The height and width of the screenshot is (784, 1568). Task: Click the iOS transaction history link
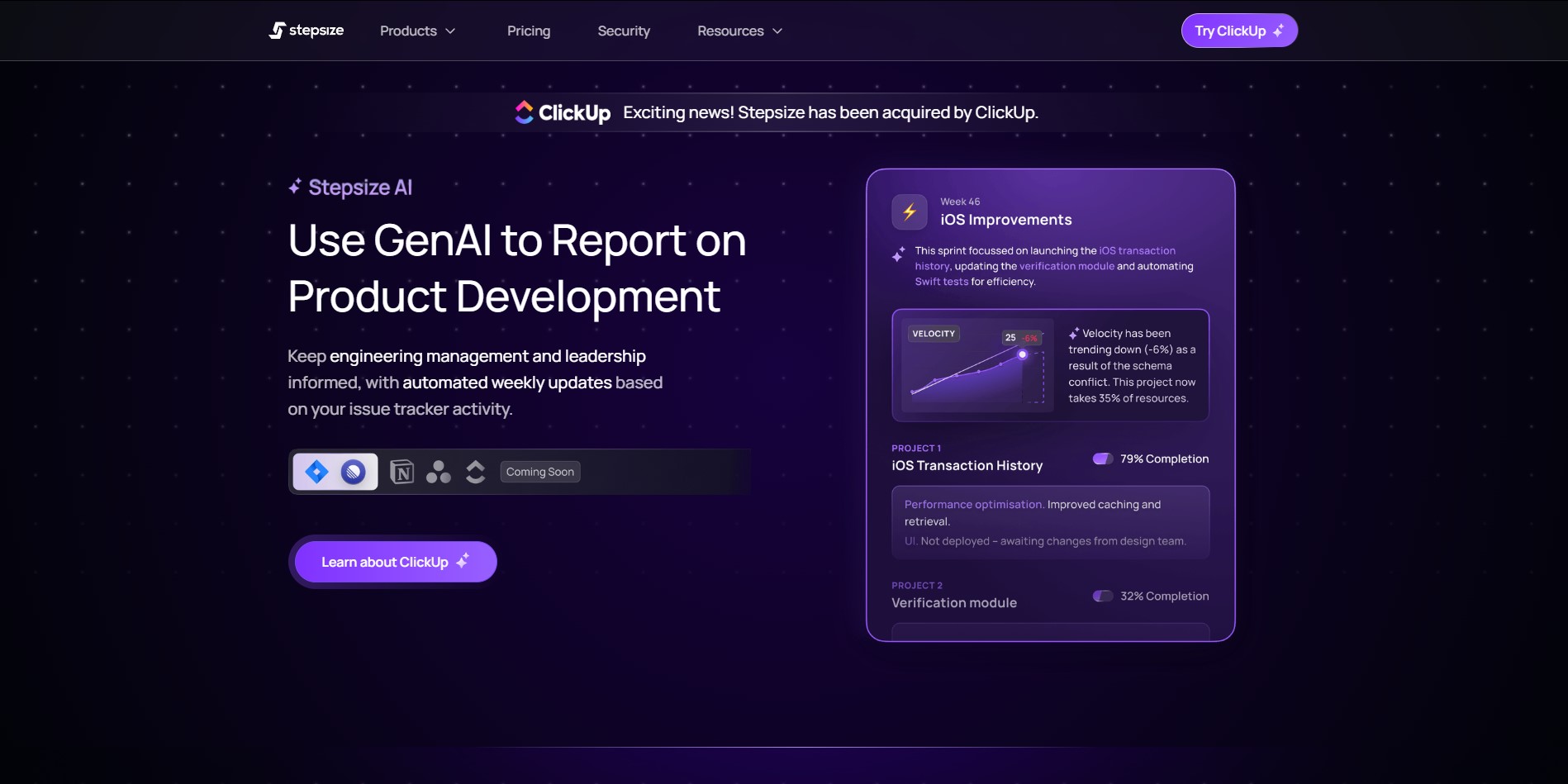point(1045,258)
